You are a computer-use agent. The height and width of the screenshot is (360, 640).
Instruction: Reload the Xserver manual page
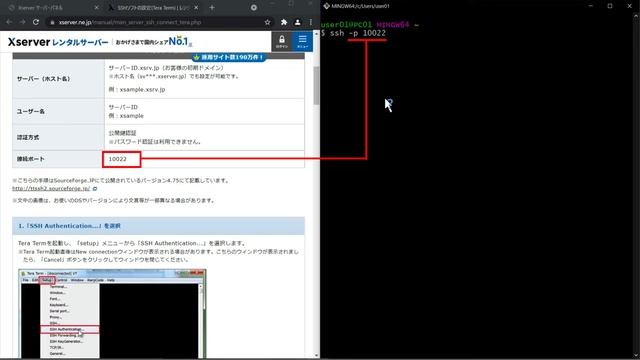[36, 22]
